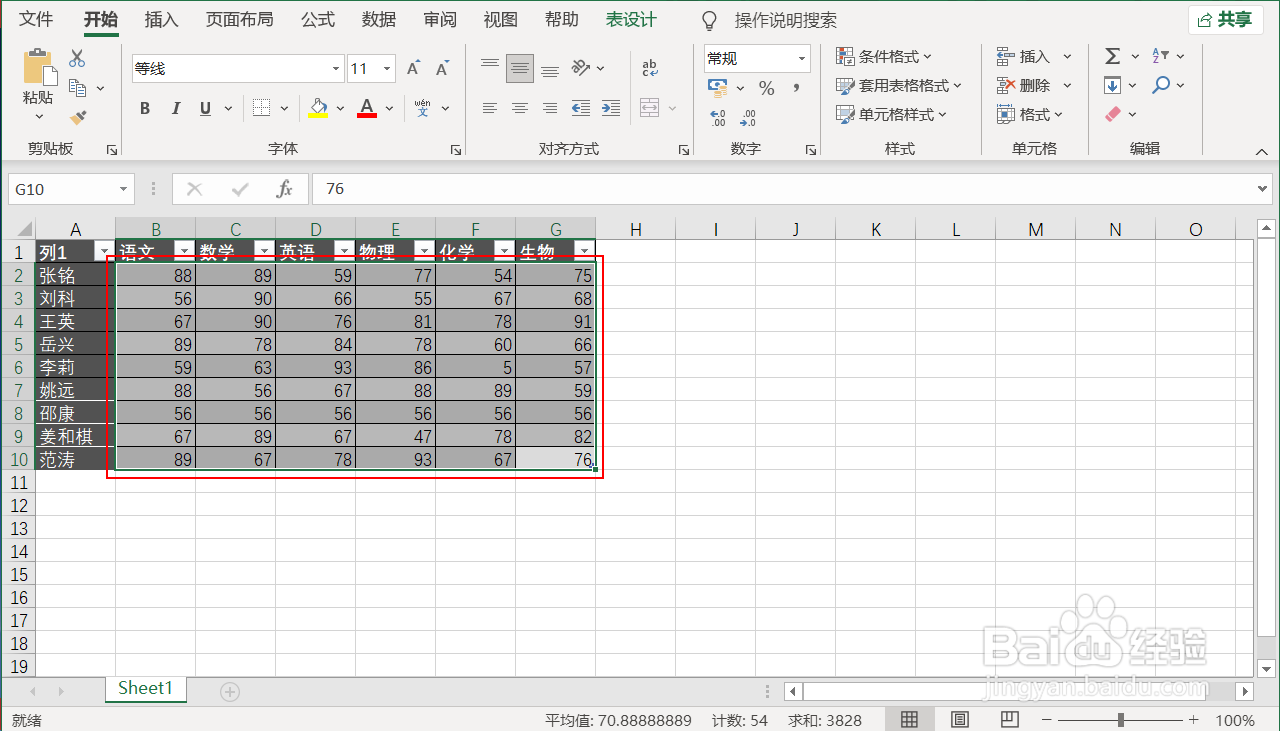1280x731 pixels.
Task: Click 操作说明搜索 search box
Action: click(786, 20)
